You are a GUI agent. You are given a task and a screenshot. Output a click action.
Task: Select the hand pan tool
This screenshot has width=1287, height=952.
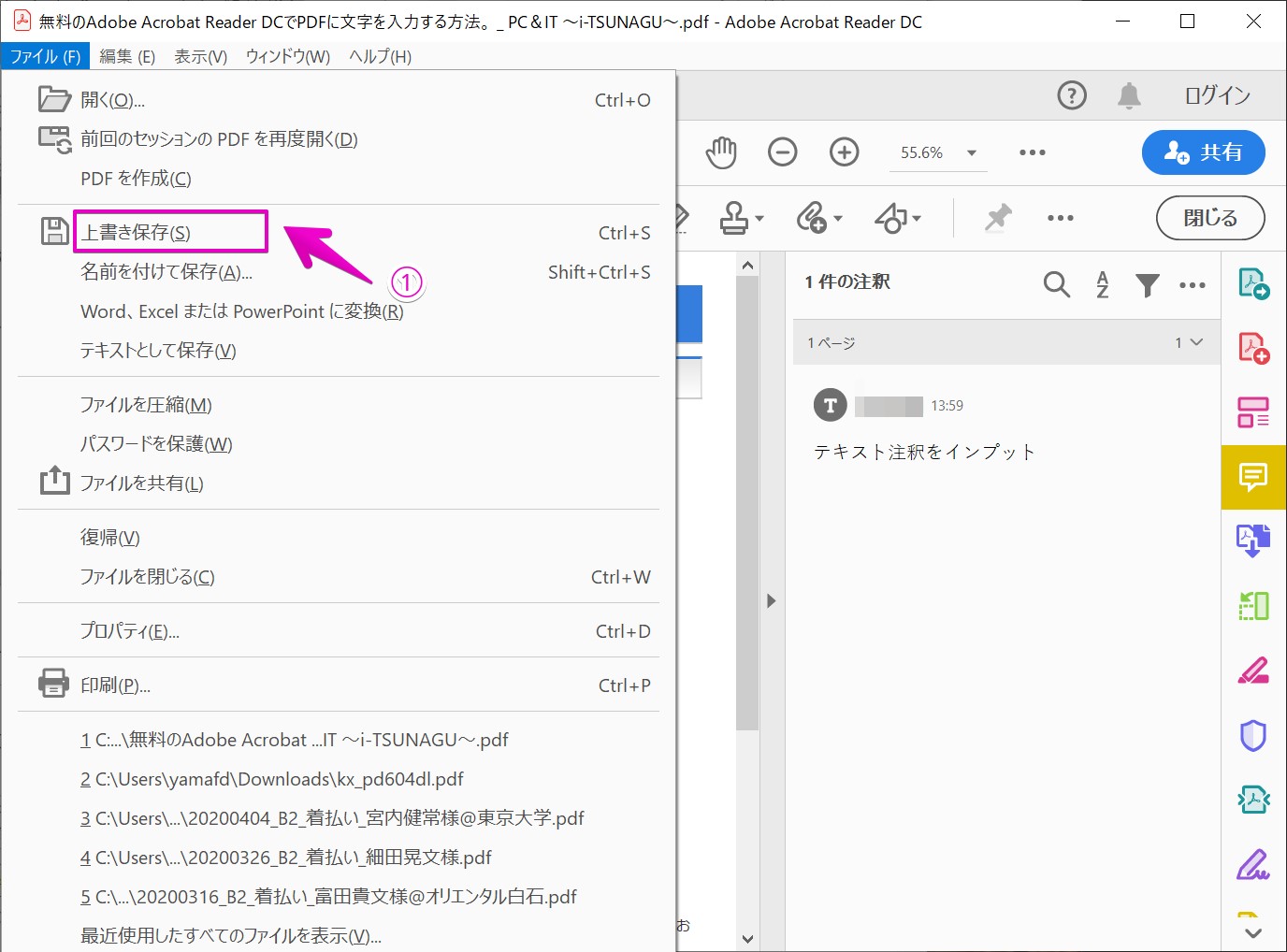[721, 152]
